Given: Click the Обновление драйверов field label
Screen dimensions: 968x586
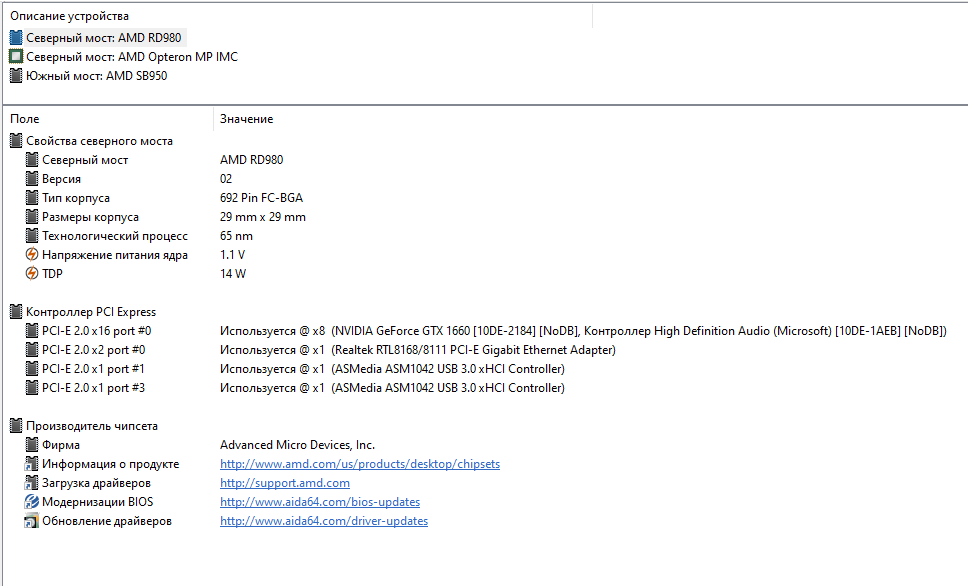Looking at the screenshot, I should 107,521.
